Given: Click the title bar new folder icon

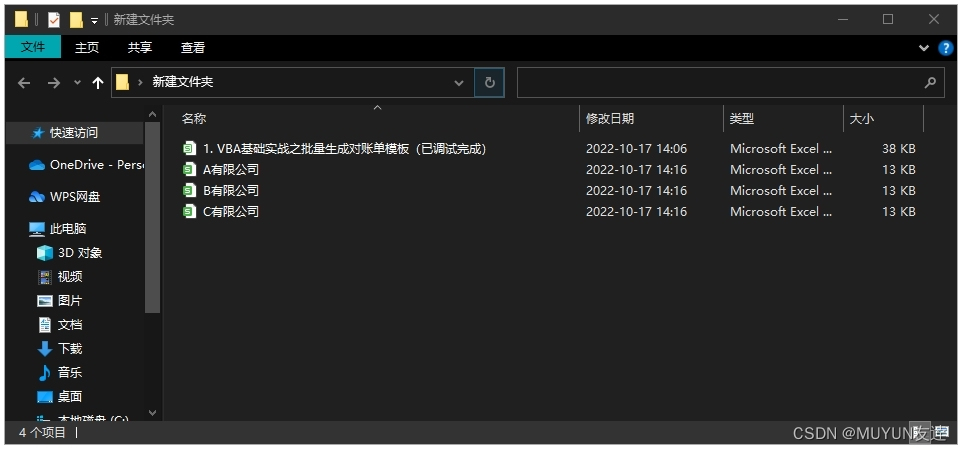Looking at the screenshot, I should pyautogui.click(x=76, y=20).
